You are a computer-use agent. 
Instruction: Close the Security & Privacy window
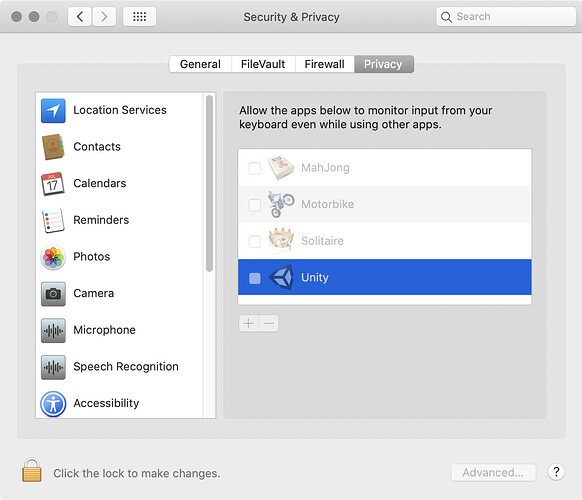coord(16,17)
